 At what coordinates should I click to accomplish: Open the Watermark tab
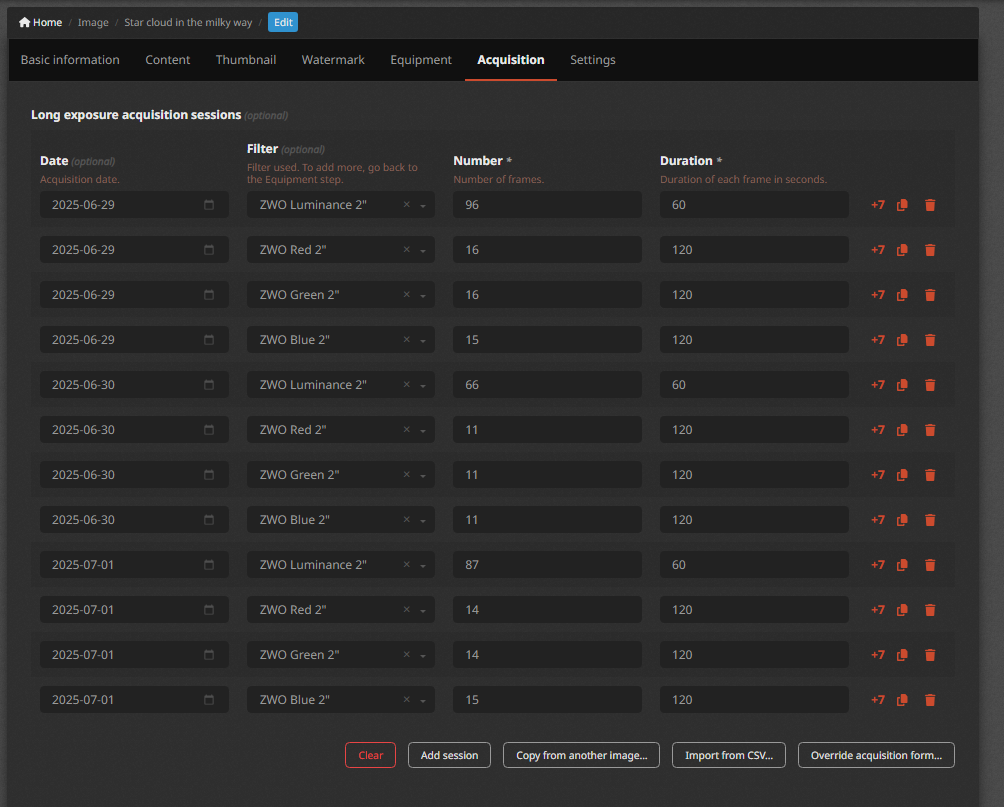tap(333, 60)
